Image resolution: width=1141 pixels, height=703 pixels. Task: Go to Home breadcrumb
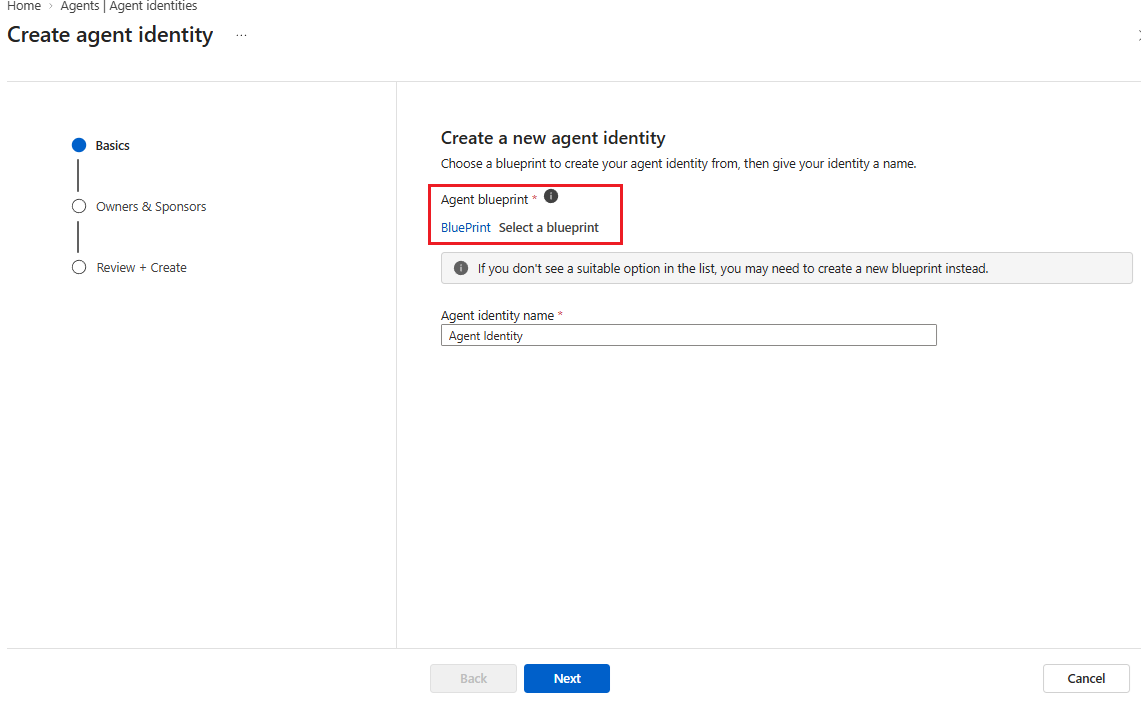coord(24,6)
